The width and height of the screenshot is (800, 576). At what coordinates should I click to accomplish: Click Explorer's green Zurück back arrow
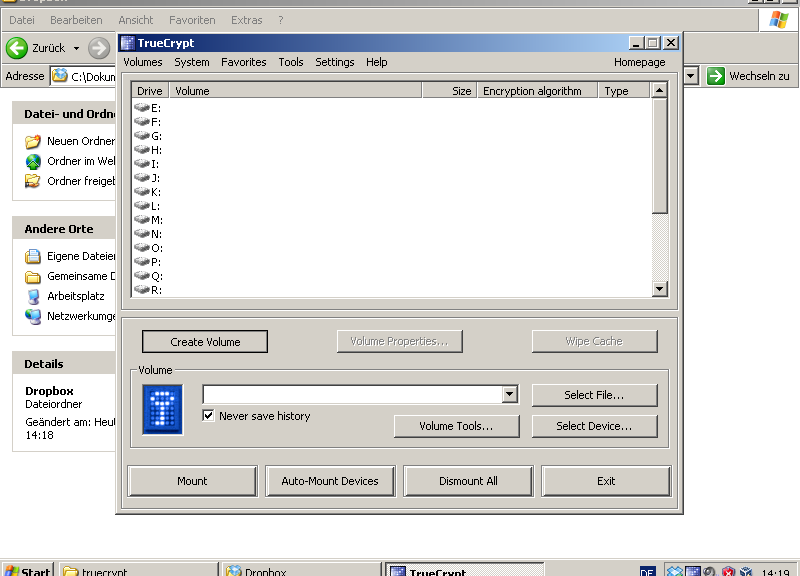tap(17, 48)
